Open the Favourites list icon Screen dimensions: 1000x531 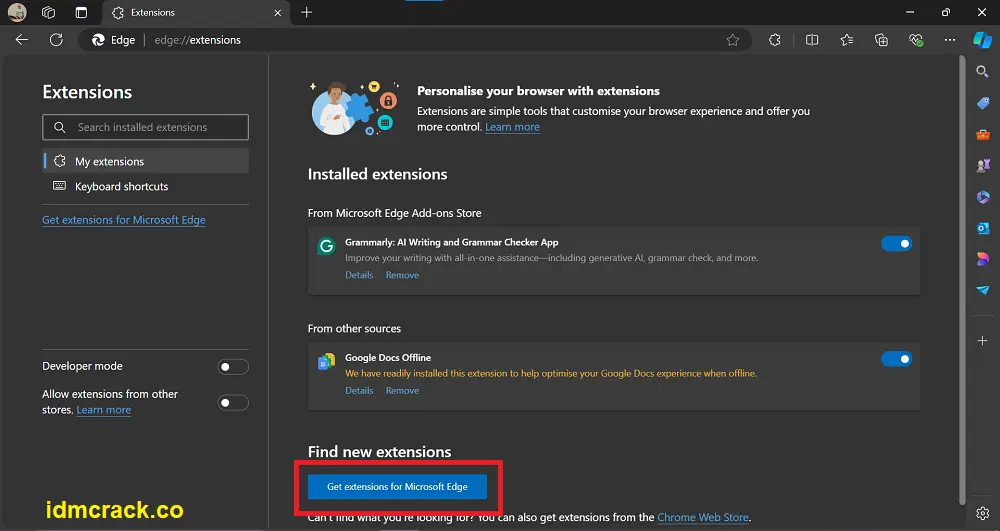coord(847,40)
